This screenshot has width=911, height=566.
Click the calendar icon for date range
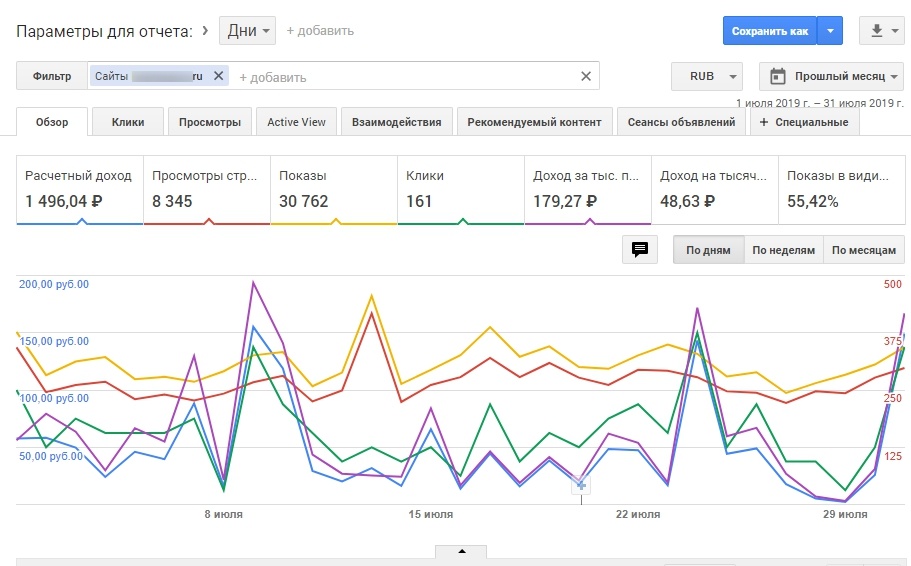pyautogui.click(x=778, y=76)
